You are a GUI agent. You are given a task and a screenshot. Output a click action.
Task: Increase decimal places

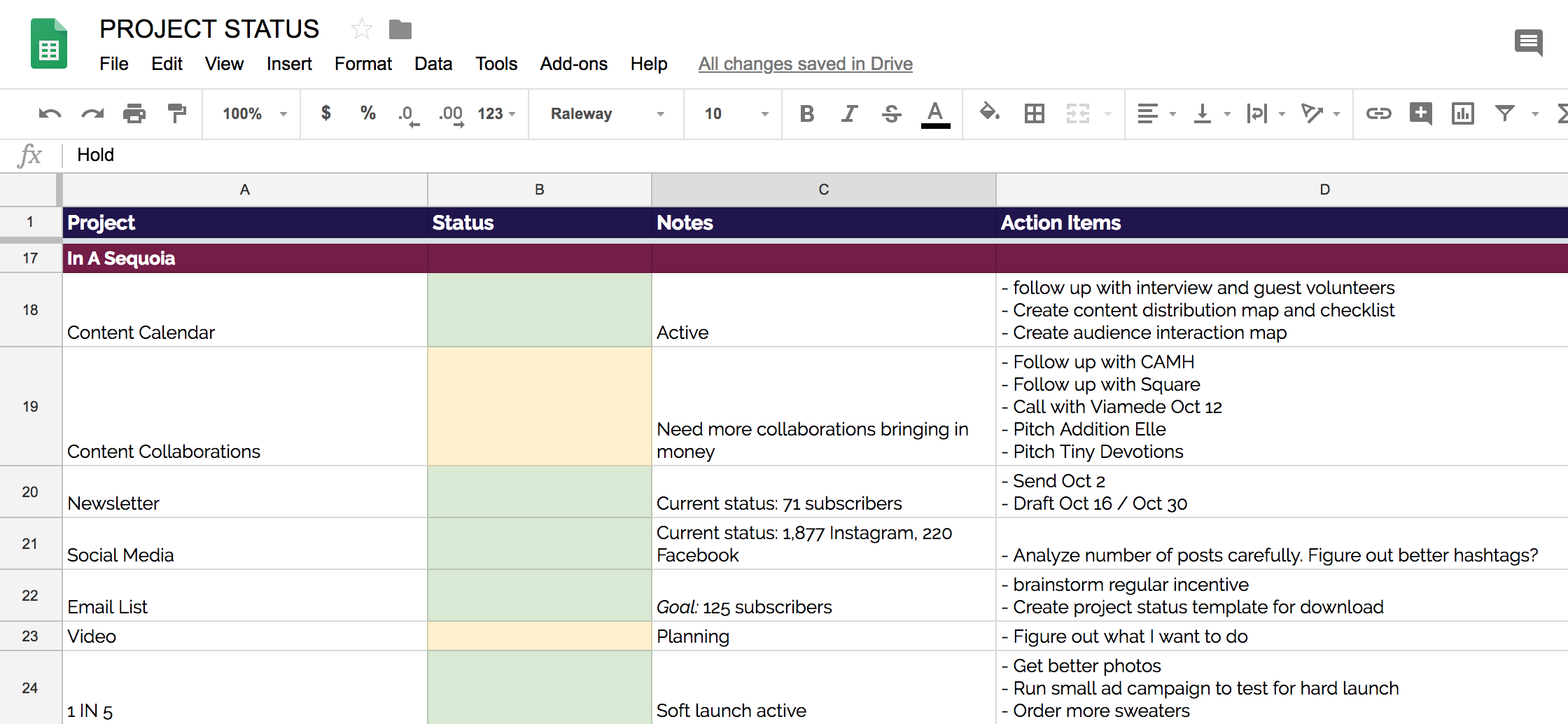coord(451,115)
